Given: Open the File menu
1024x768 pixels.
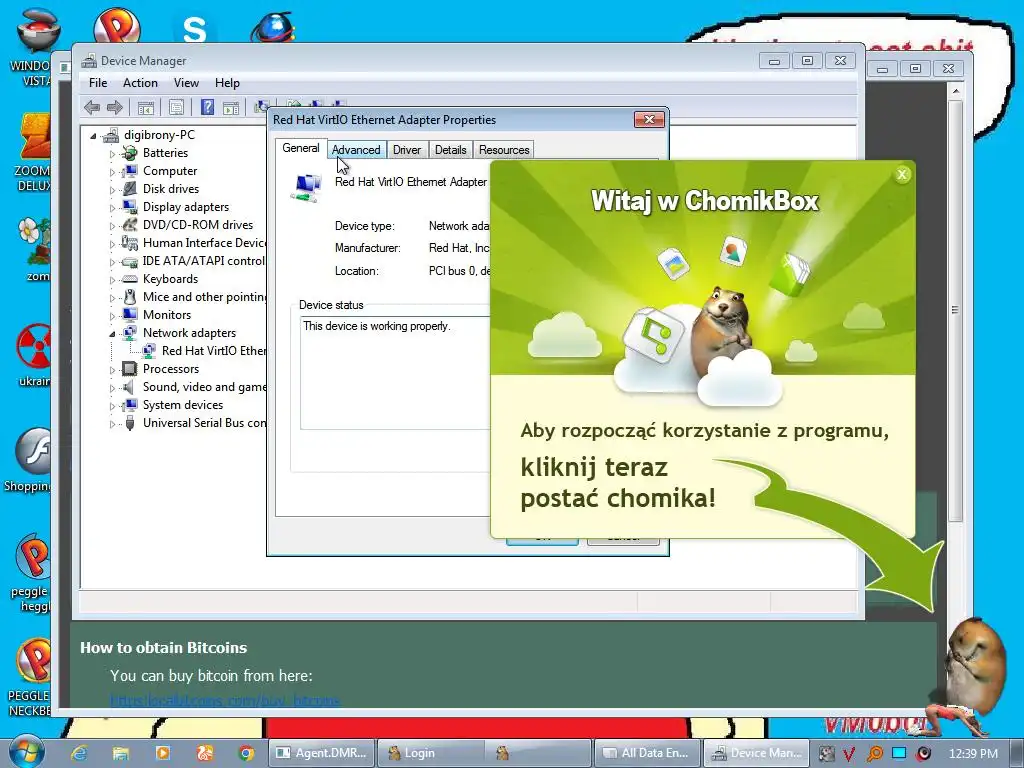Looking at the screenshot, I should [x=98, y=83].
